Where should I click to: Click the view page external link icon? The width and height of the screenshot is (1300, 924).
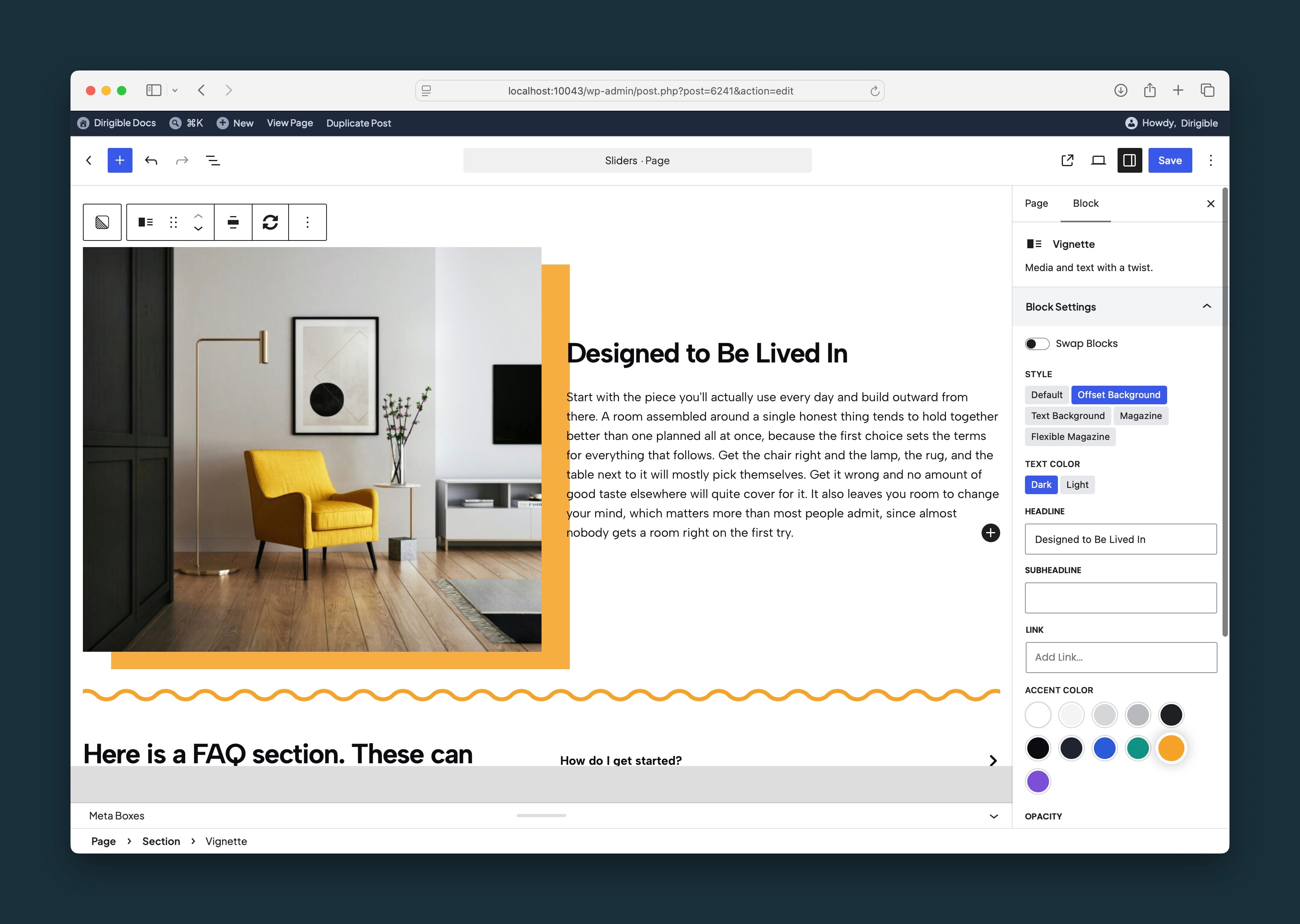point(1068,160)
